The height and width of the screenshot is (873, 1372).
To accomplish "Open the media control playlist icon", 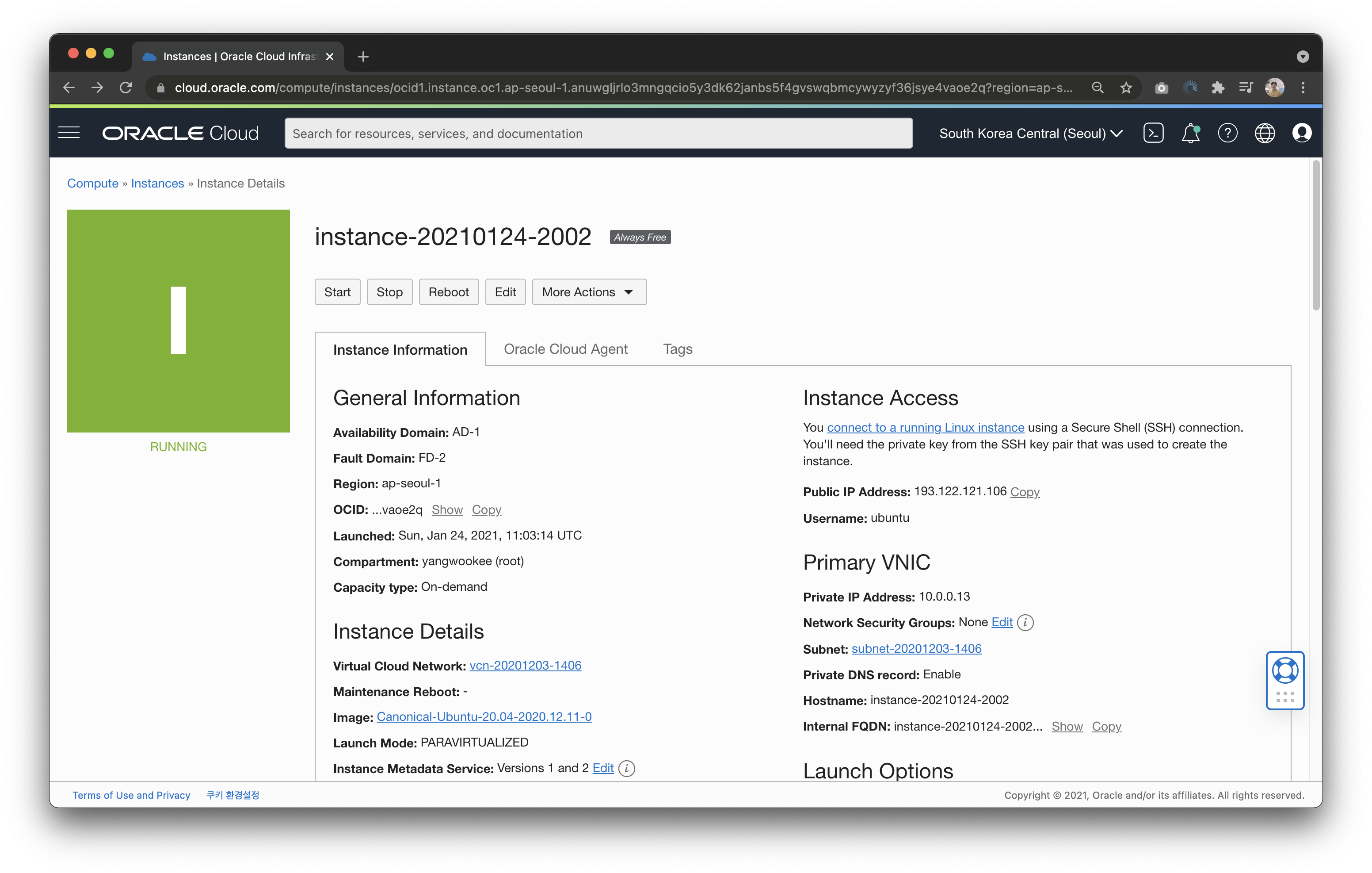I will [x=1246, y=87].
